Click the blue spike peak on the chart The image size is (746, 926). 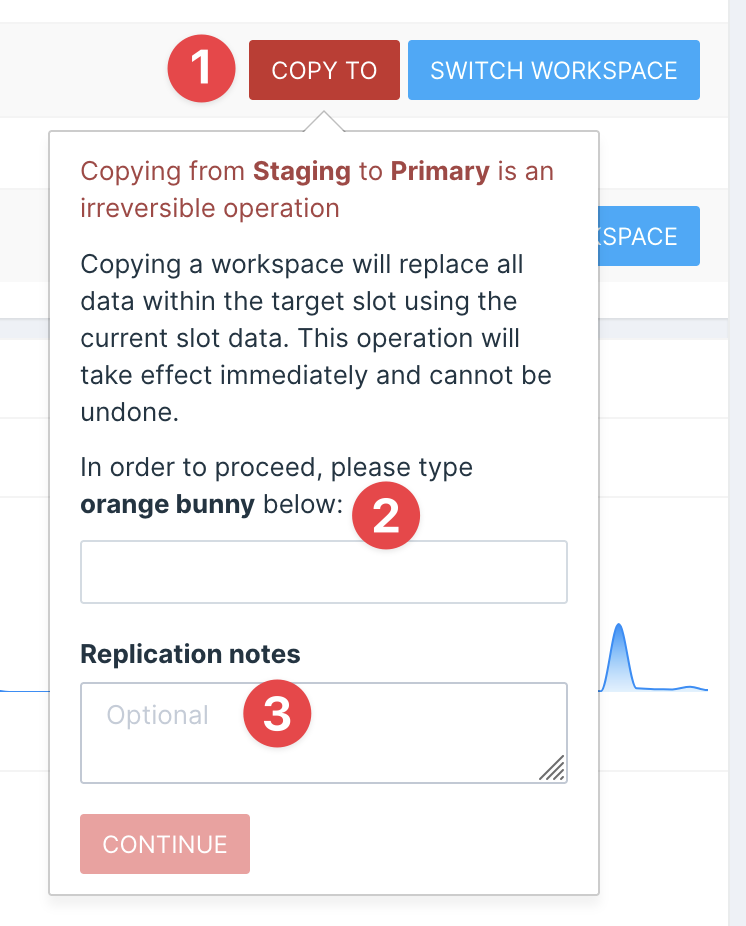618,628
